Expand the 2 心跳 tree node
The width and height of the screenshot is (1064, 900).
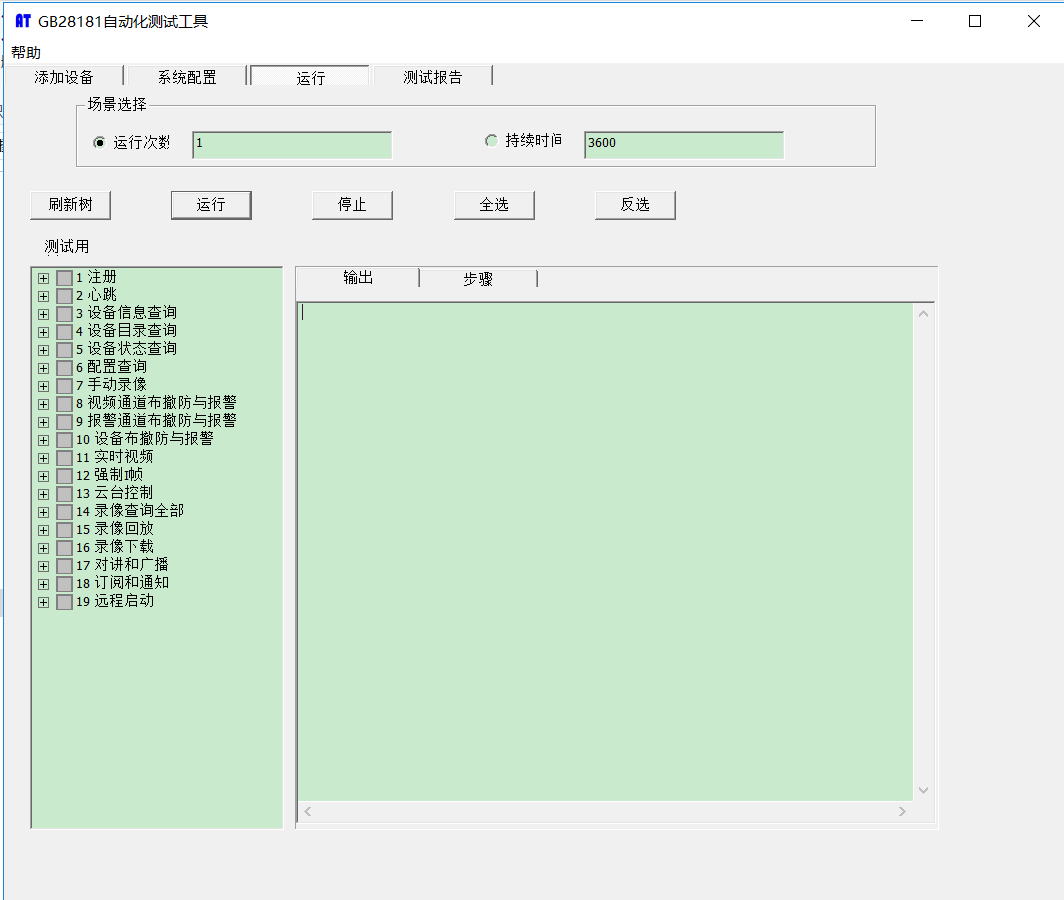click(x=43, y=296)
